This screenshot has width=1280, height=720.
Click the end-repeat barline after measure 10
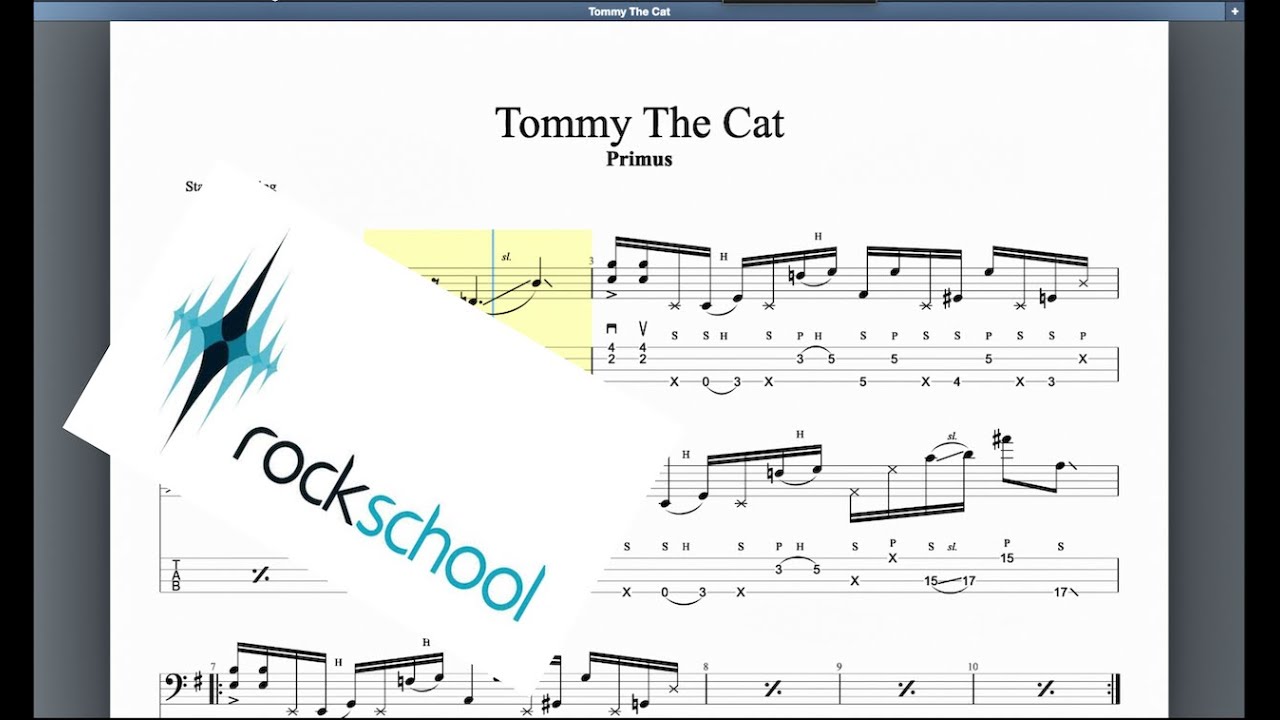coord(1113,688)
